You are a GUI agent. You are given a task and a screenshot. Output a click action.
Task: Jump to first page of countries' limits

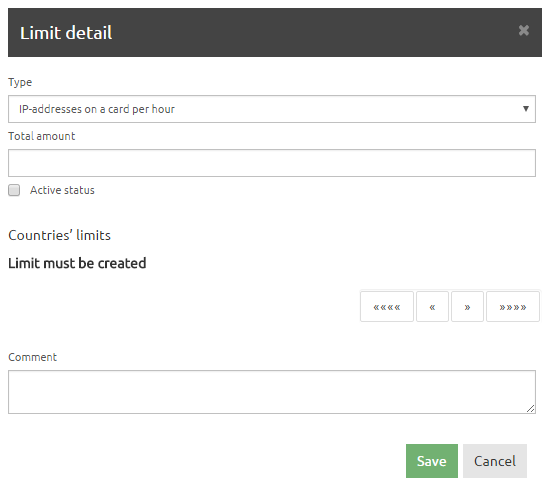[x=387, y=307]
